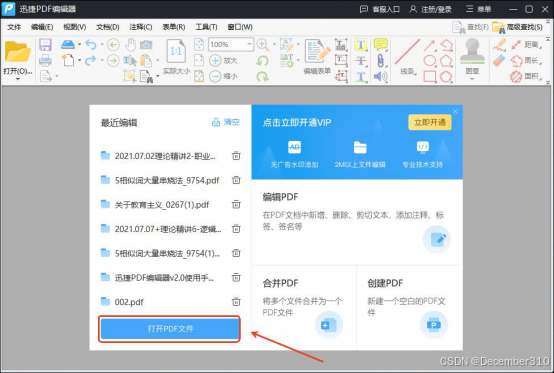Image resolution: width=554 pixels, height=373 pixels.
Task: Open recent file 关于教育主义_0267(1).pdf
Action: coord(162,205)
